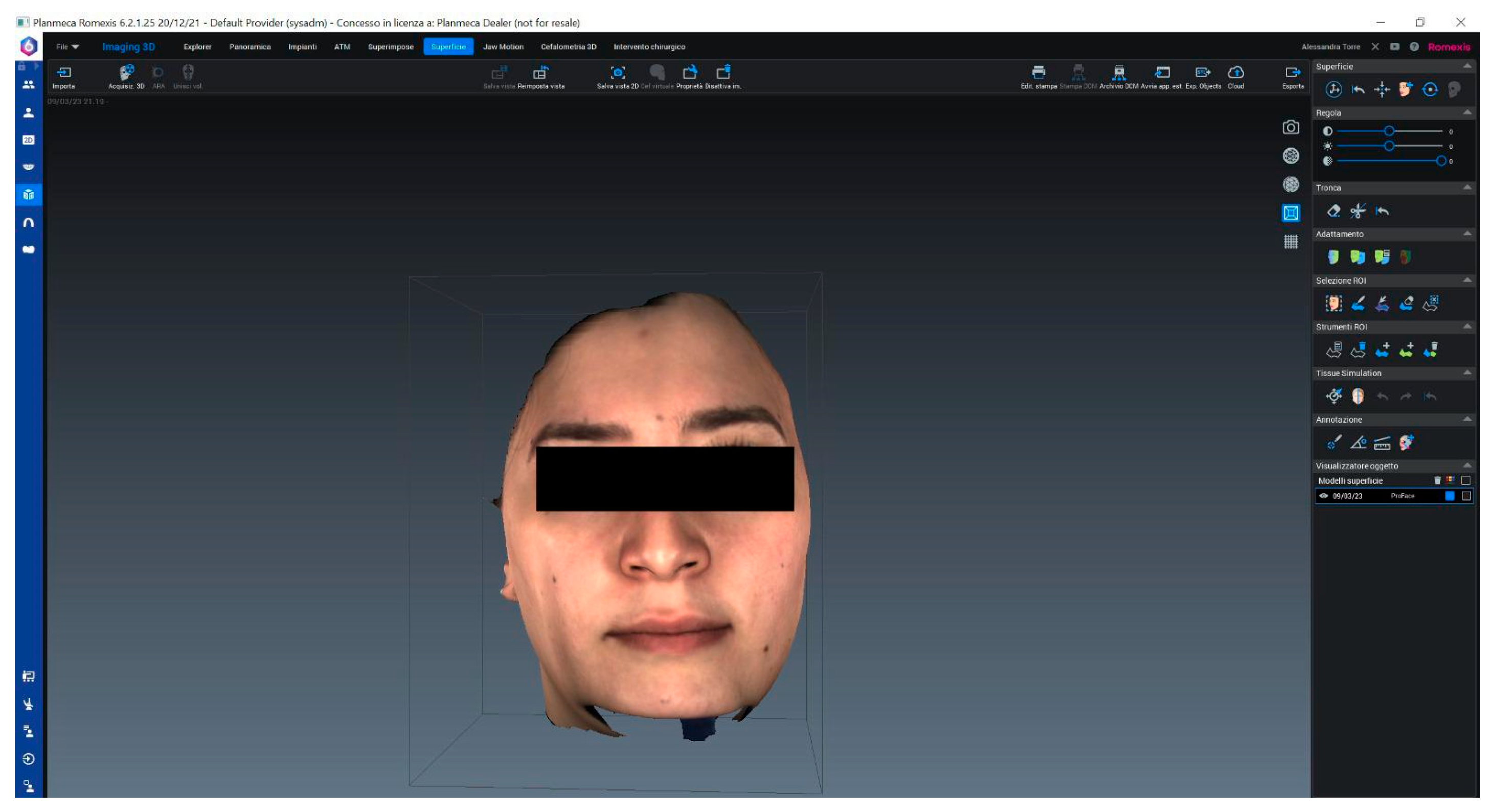Collapse the Tissue Simulation section

[1467, 373]
